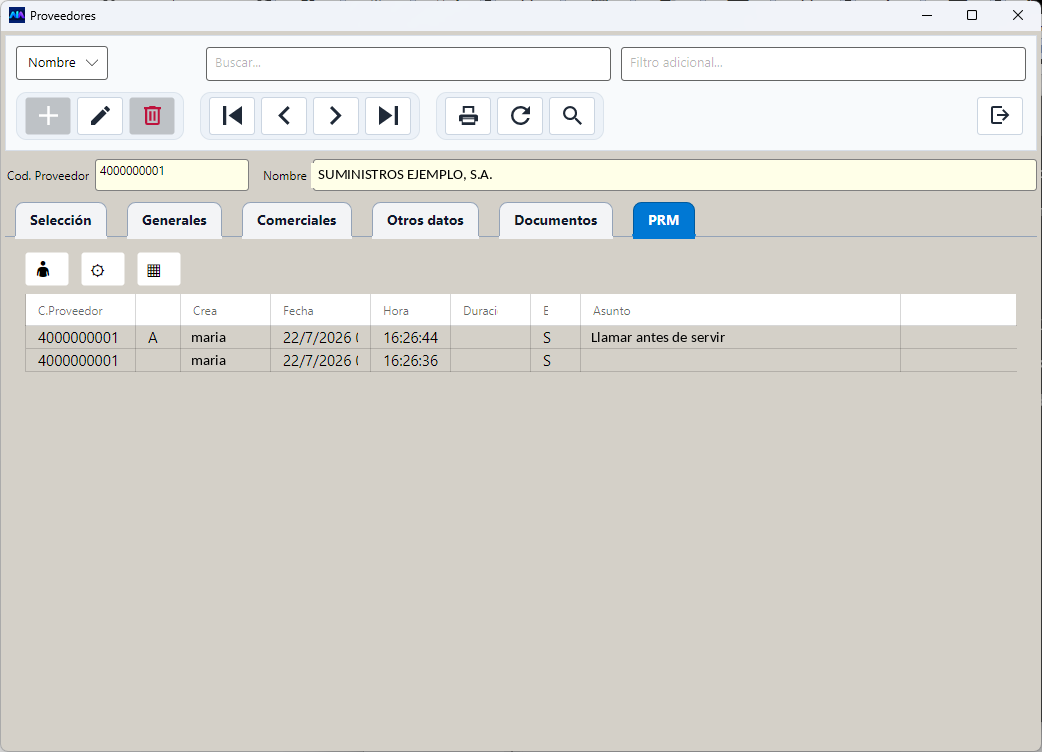1042x752 pixels.
Task: Click the gear icon in the PRM toolbar
Action: click(x=102, y=270)
